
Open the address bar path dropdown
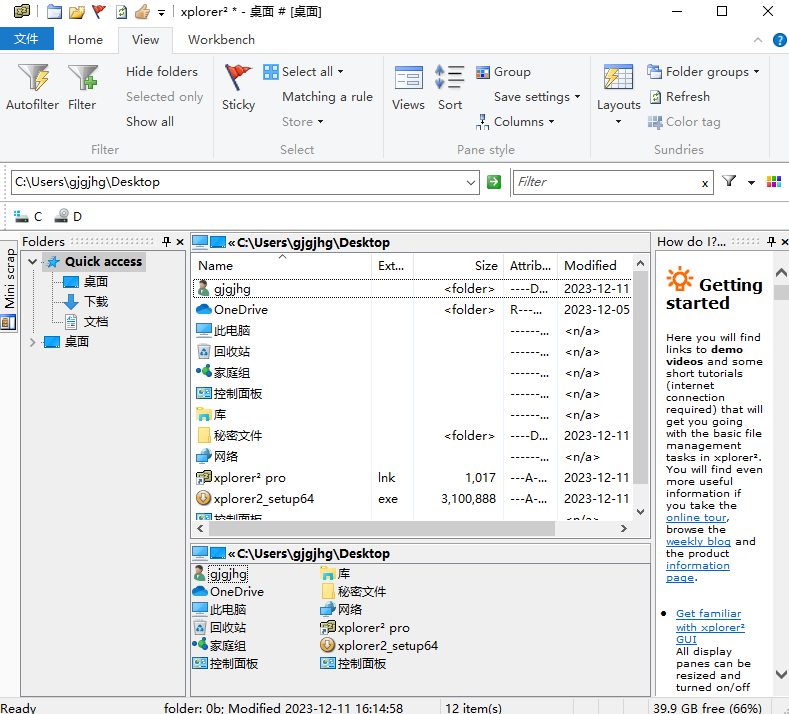pyautogui.click(x=471, y=182)
